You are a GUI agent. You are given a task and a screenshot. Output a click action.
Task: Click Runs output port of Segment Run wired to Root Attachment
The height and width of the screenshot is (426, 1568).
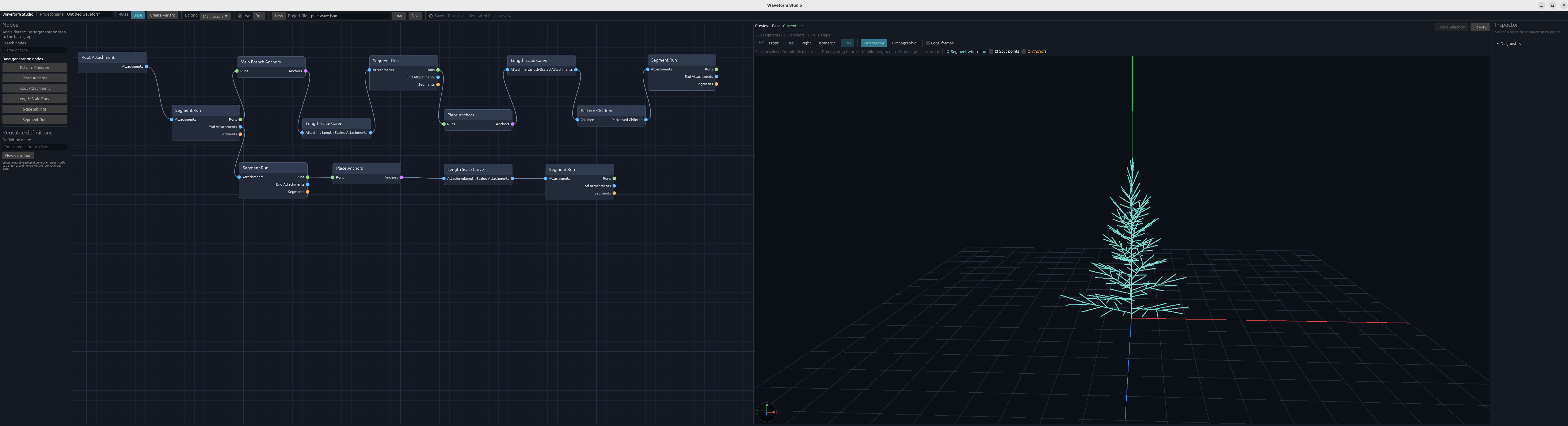click(x=240, y=119)
